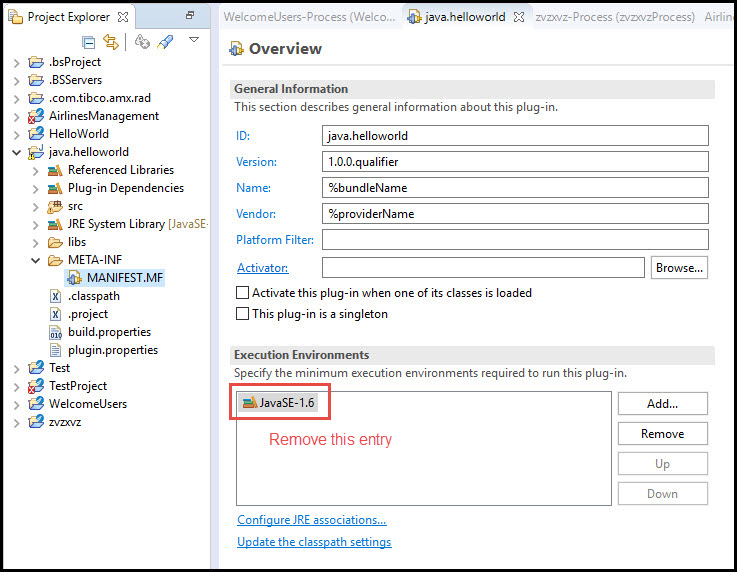Open Project Explorer View Menu dropdown arrow
The height and width of the screenshot is (572, 737).
tap(194, 41)
